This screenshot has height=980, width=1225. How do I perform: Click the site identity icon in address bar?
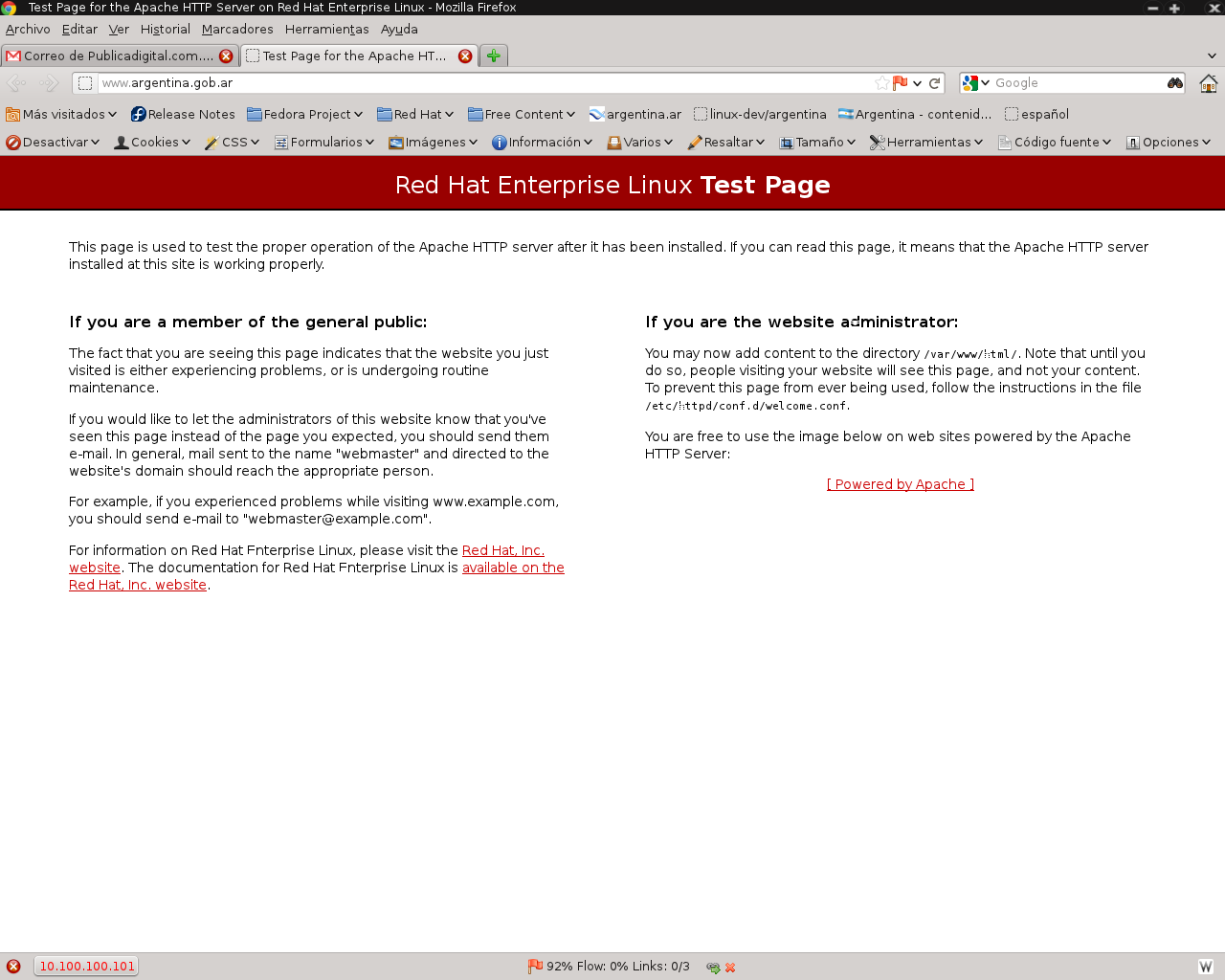click(85, 83)
